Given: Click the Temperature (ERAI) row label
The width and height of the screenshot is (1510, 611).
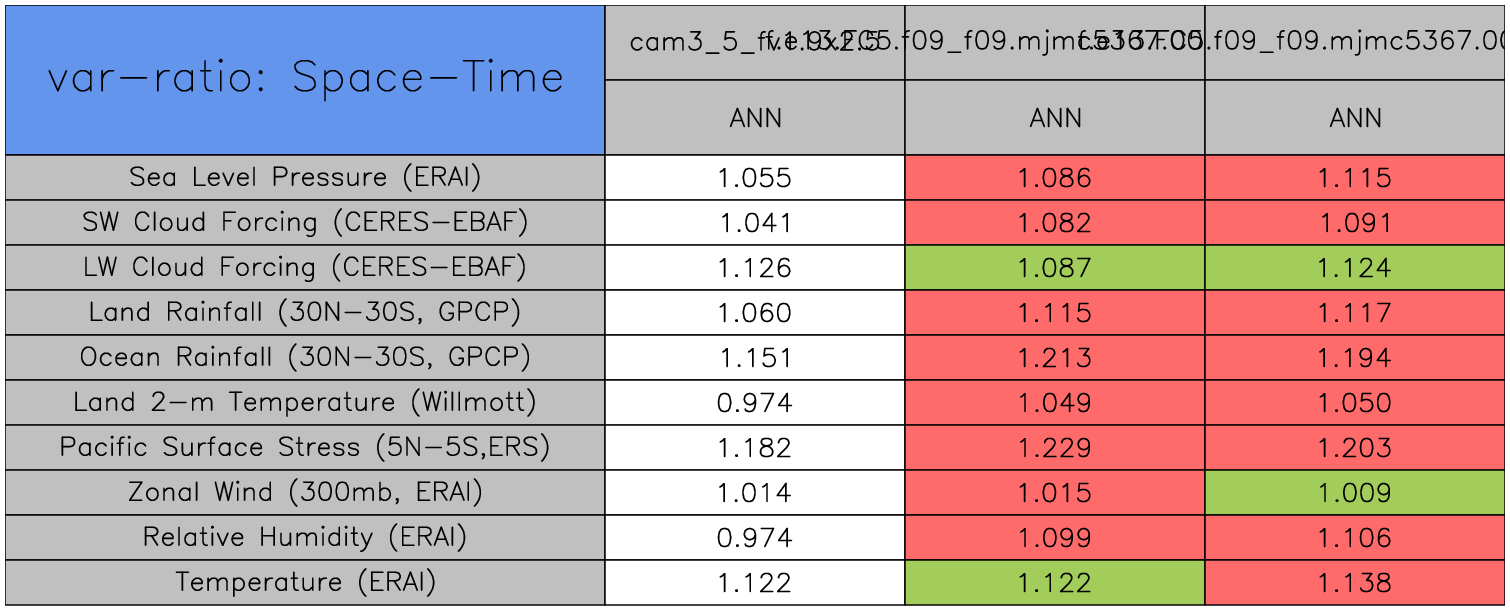Looking at the screenshot, I should (x=305, y=583).
